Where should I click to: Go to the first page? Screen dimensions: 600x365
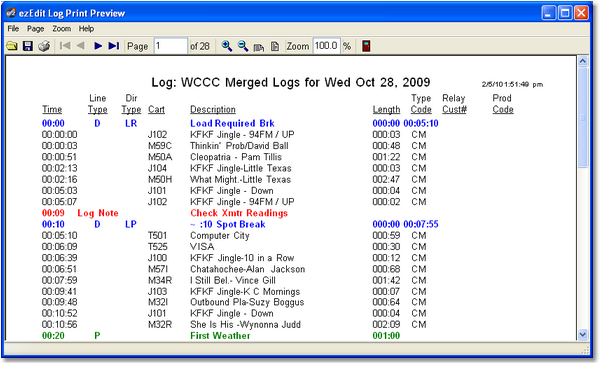[65, 46]
